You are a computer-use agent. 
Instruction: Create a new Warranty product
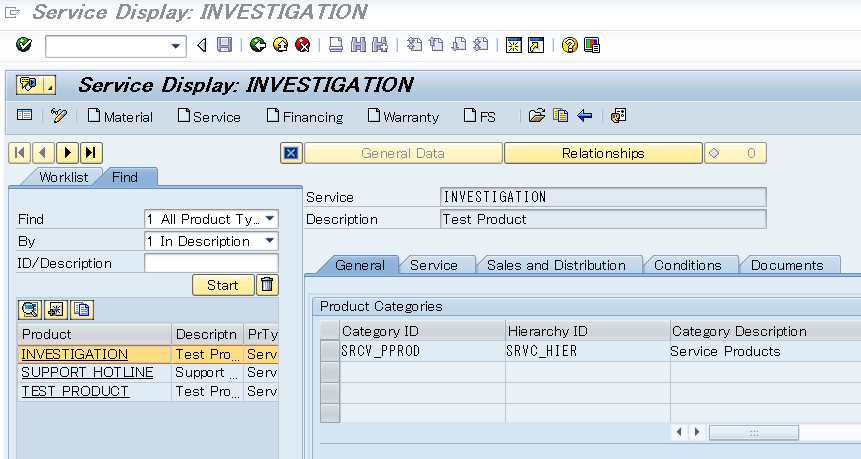404,116
